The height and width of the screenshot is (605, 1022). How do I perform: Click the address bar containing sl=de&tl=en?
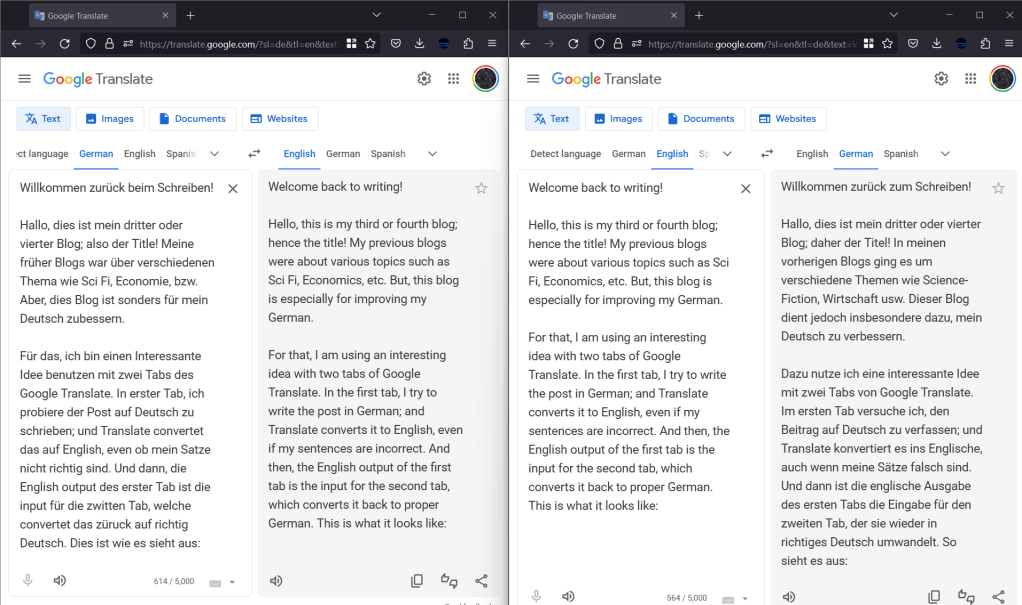[x=240, y=44]
